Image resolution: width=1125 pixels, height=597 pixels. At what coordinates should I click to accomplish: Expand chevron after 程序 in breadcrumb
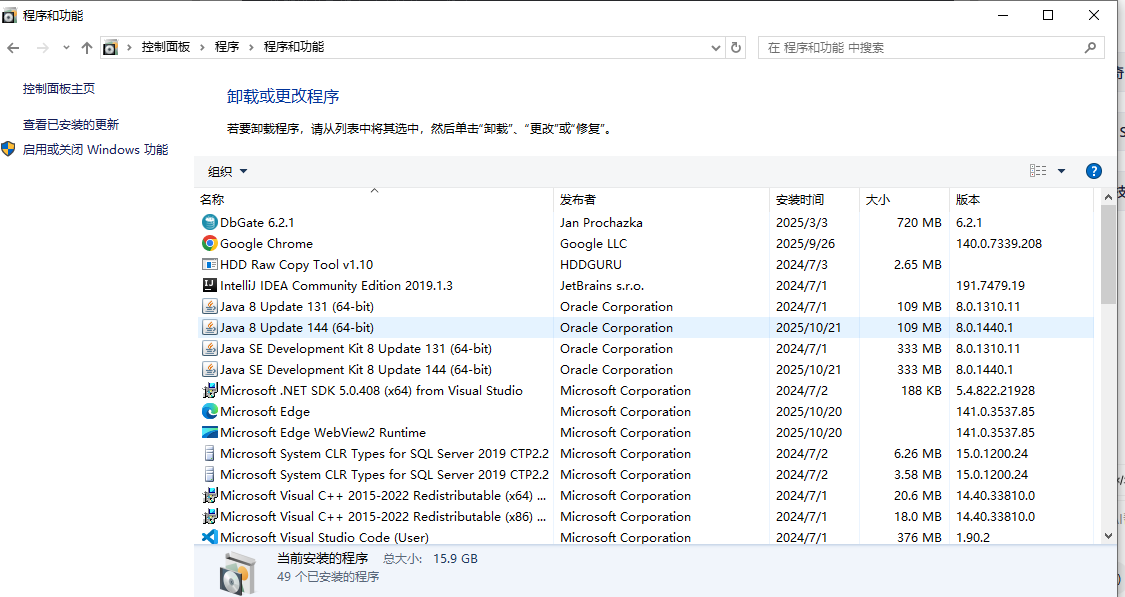pyautogui.click(x=251, y=47)
